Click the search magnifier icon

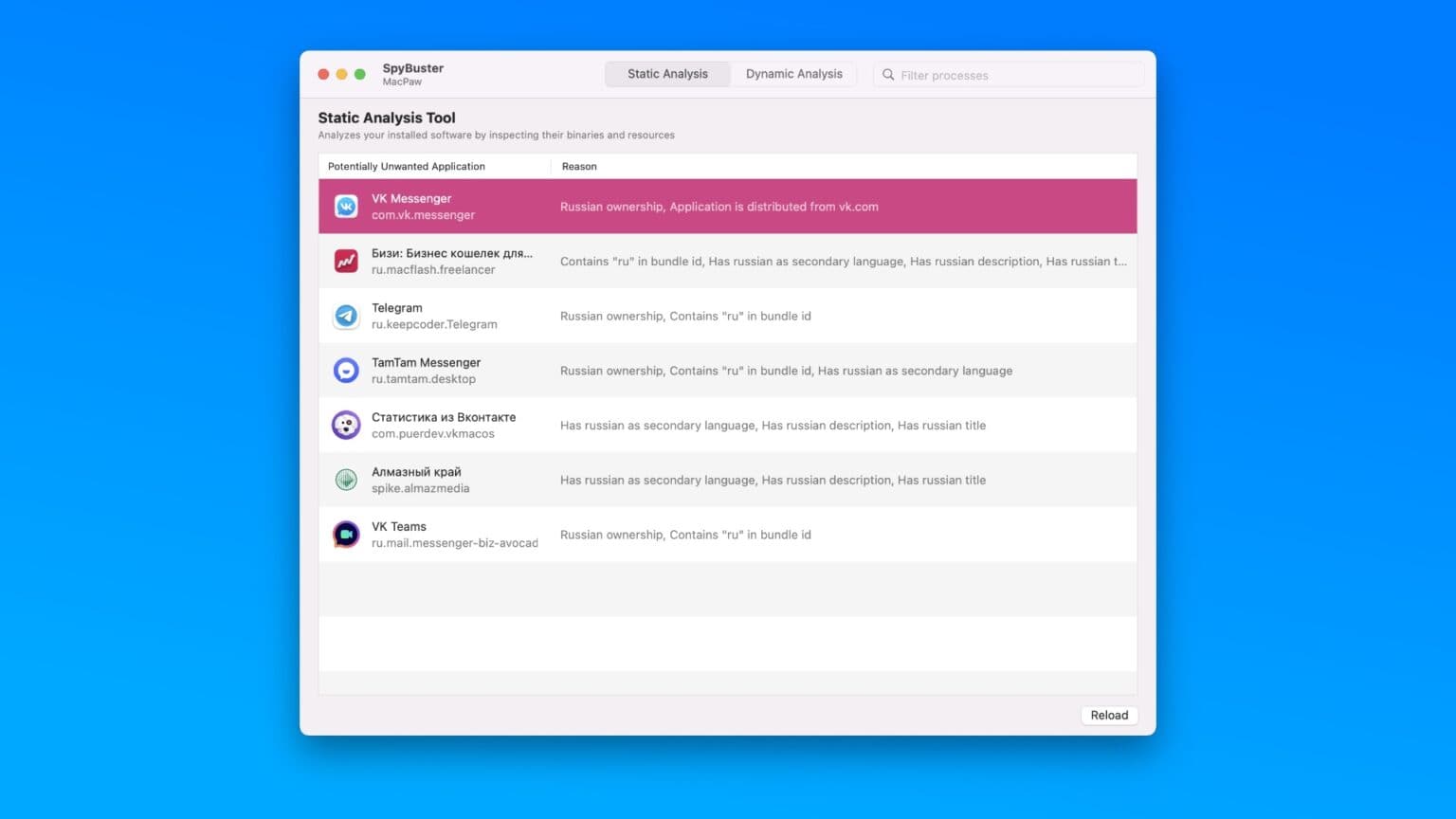[888, 75]
